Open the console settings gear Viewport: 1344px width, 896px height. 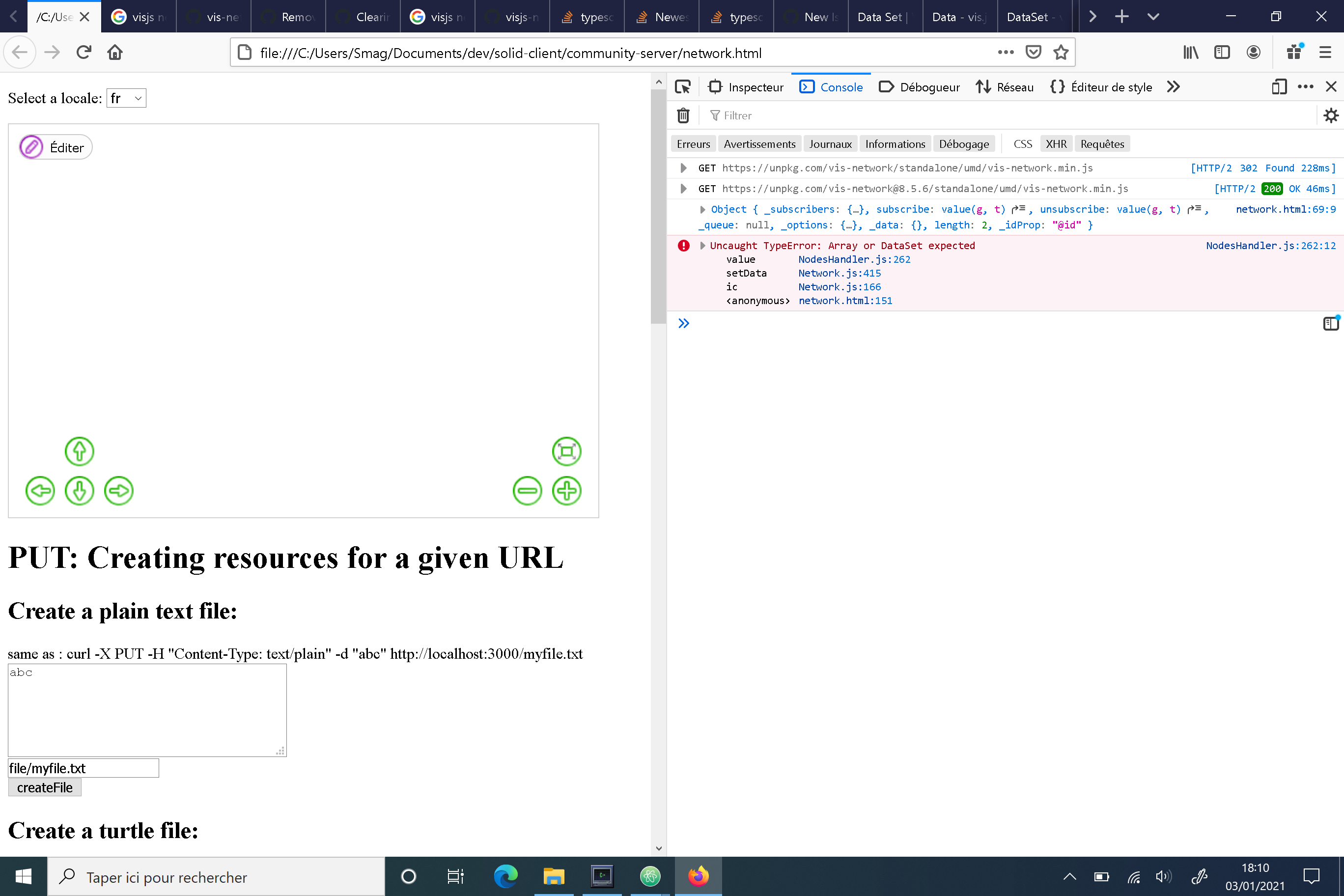click(1331, 115)
